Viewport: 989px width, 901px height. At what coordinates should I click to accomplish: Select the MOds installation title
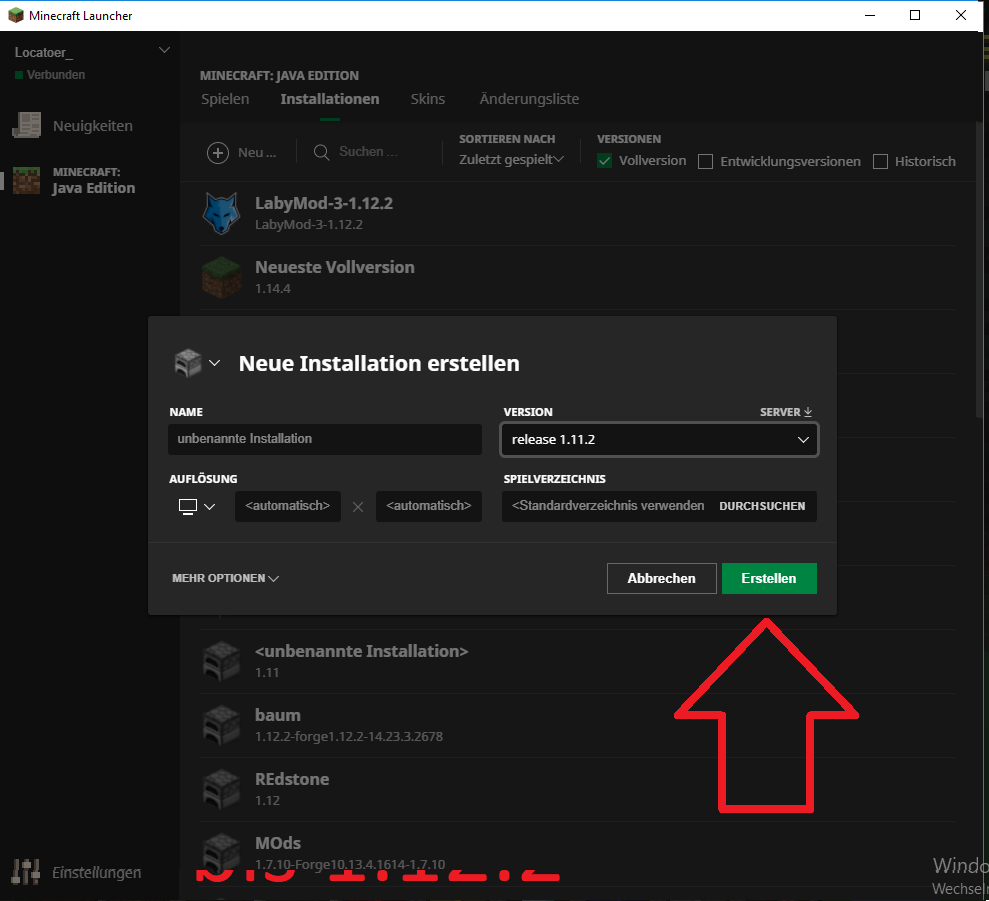278,844
